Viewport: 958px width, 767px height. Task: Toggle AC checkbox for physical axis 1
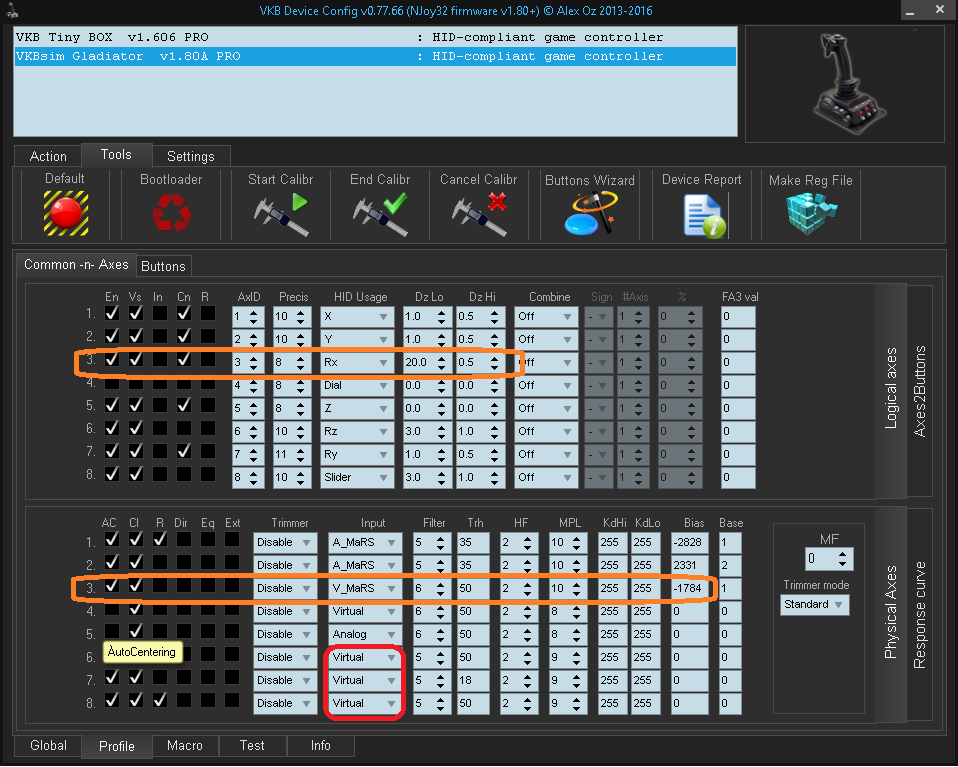click(x=112, y=539)
